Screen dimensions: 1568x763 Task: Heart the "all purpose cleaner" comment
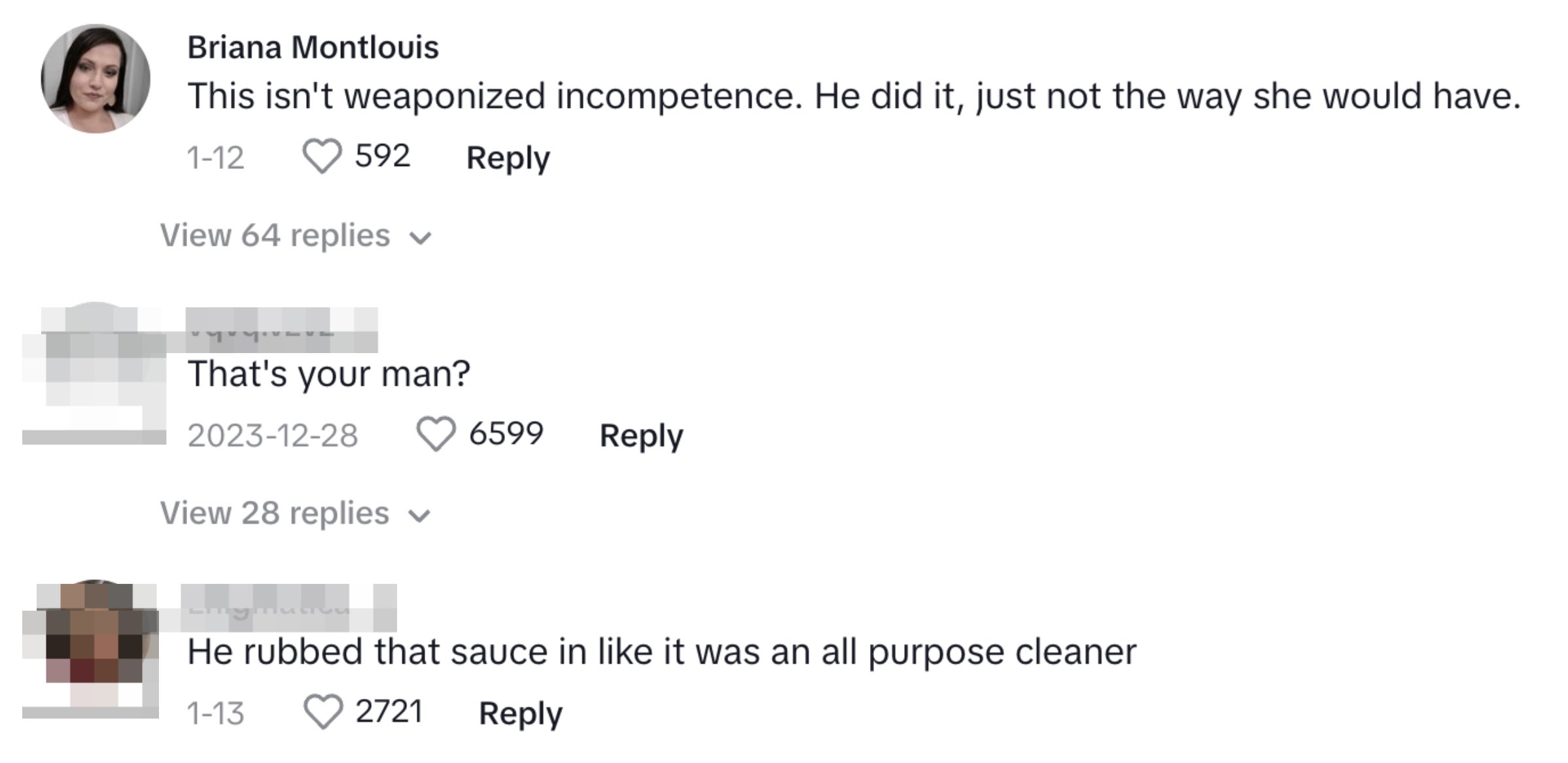coord(323,712)
